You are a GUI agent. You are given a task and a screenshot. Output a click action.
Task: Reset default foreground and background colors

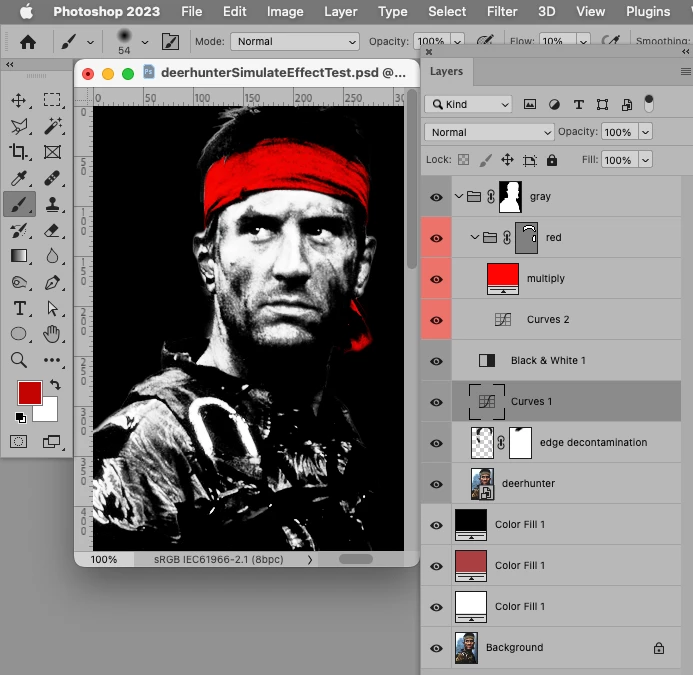pyautogui.click(x=20, y=417)
